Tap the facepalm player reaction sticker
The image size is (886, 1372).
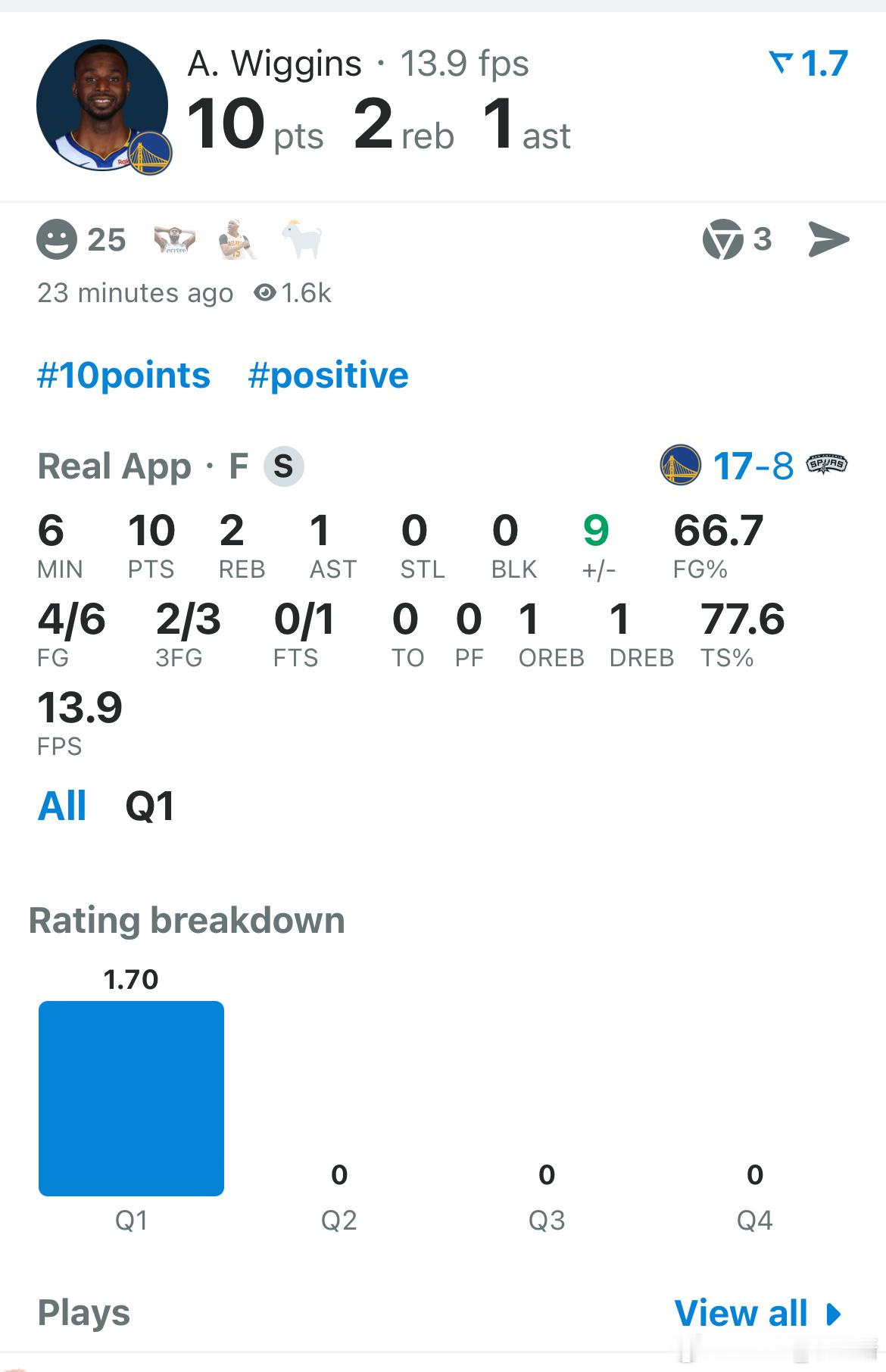[175, 240]
